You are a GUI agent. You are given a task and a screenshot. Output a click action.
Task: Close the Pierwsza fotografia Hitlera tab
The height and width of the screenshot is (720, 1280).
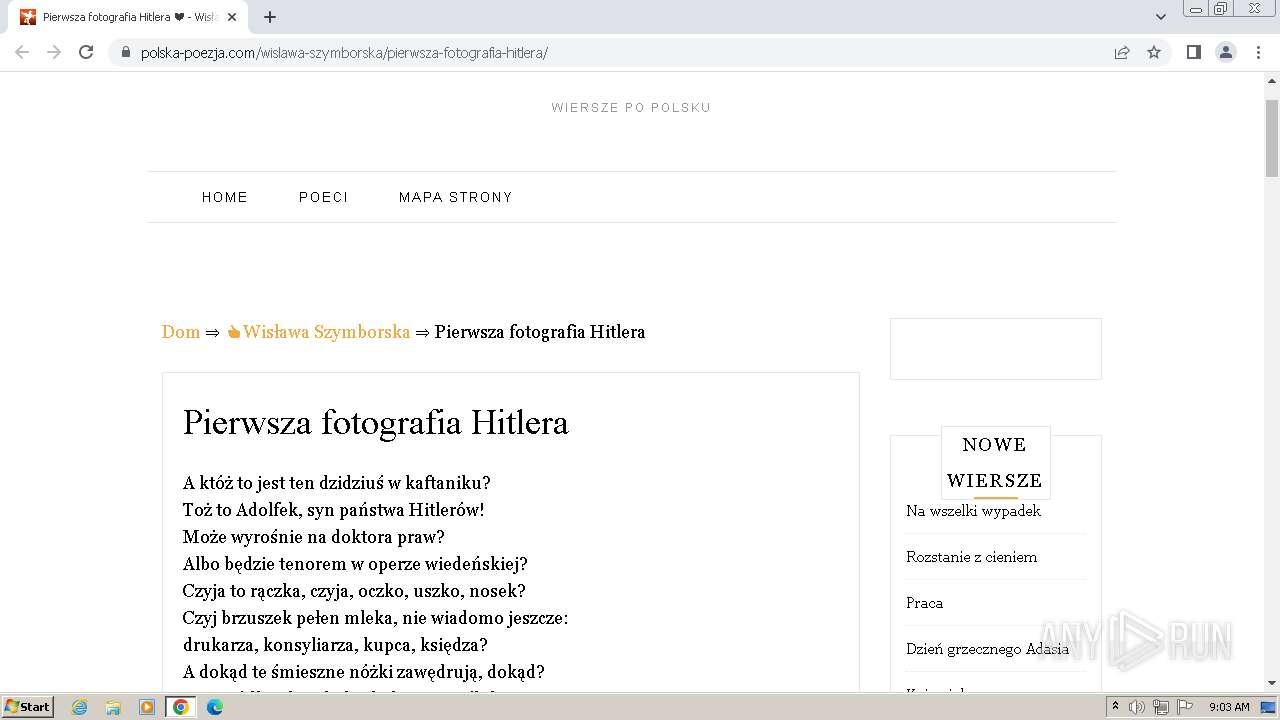(232, 17)
